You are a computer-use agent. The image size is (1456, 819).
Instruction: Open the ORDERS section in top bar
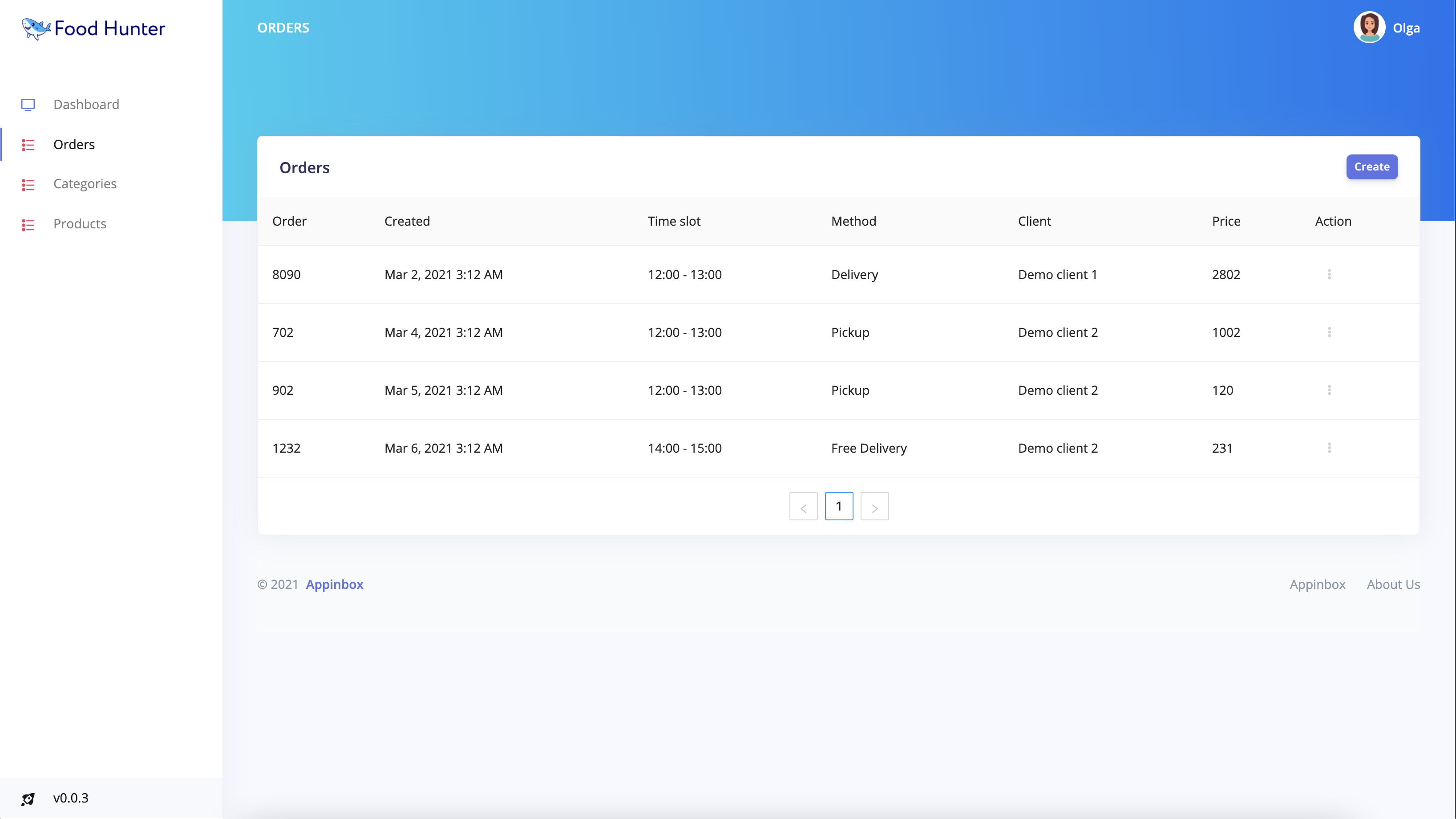tap(283, 27)
